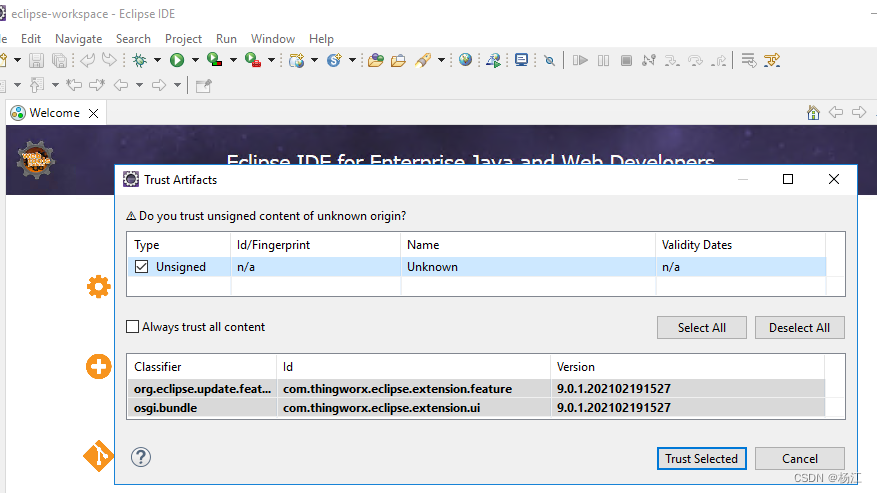Open the dropdown next to External Tools
877x493 pixels.
pyautogui.click(x=271, y=60)
